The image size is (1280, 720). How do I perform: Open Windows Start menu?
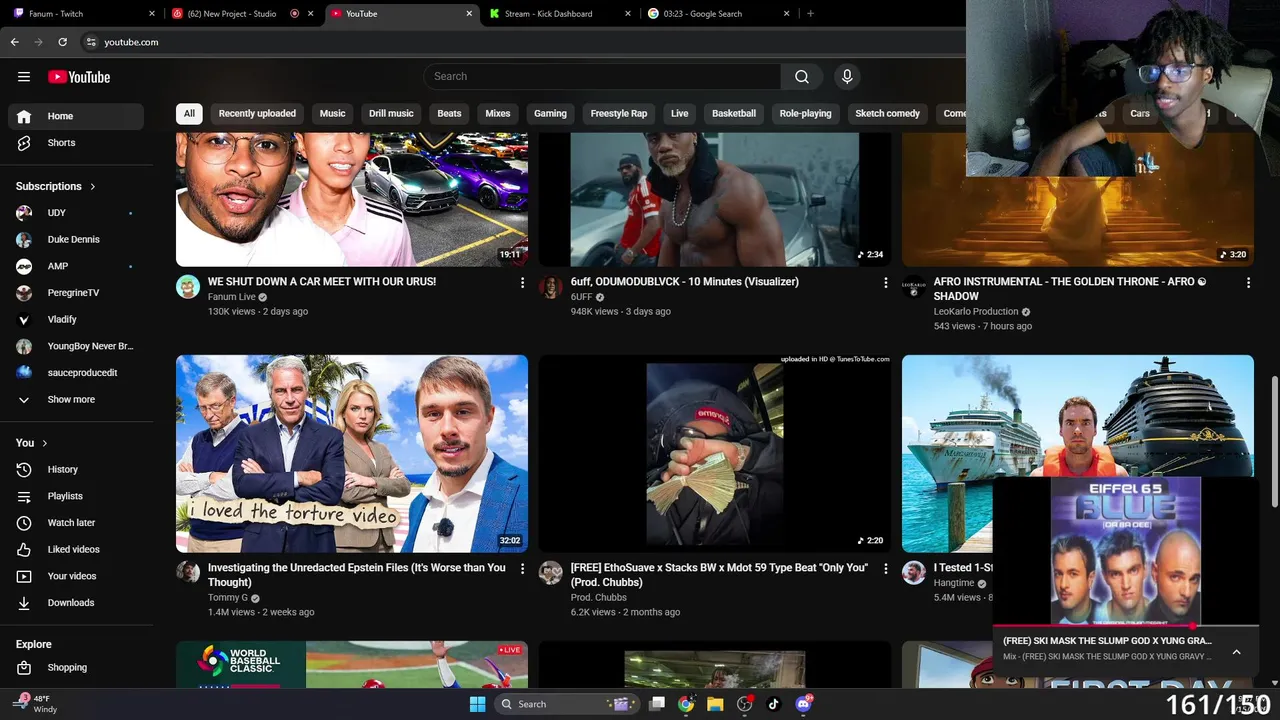coord(477,704)
